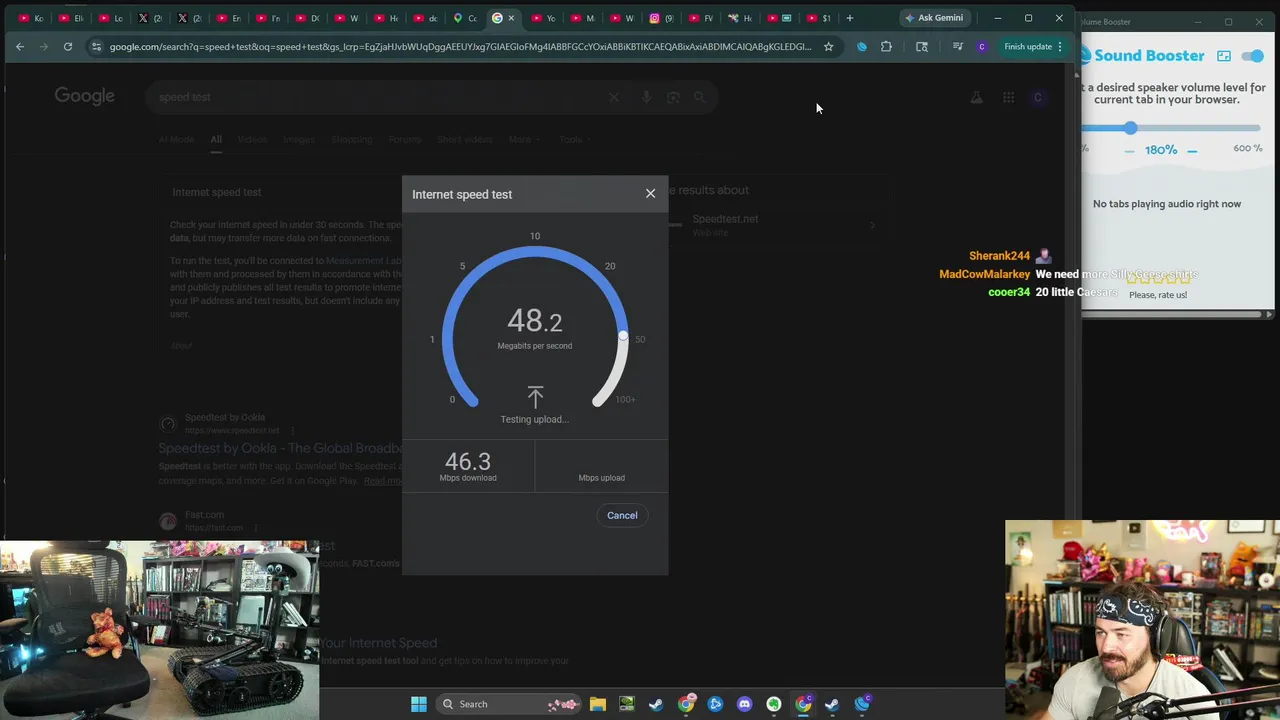Cancel the running speed test

click(622, 515)
